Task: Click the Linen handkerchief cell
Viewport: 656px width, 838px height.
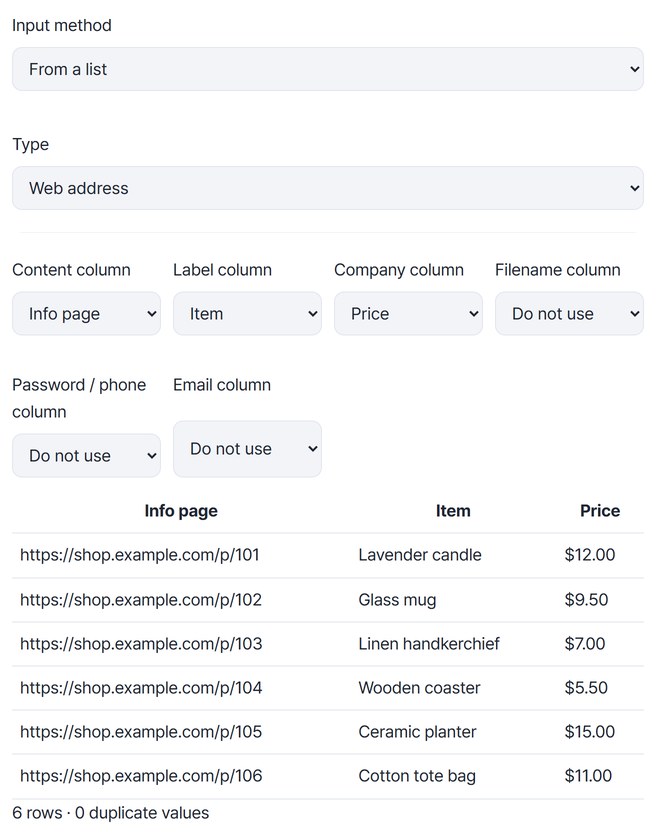Action: [x=429, y=643]
